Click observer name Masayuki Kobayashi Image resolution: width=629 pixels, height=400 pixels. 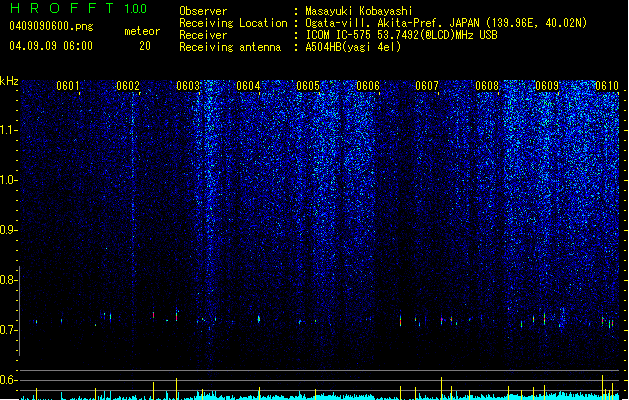pos(359,11)
